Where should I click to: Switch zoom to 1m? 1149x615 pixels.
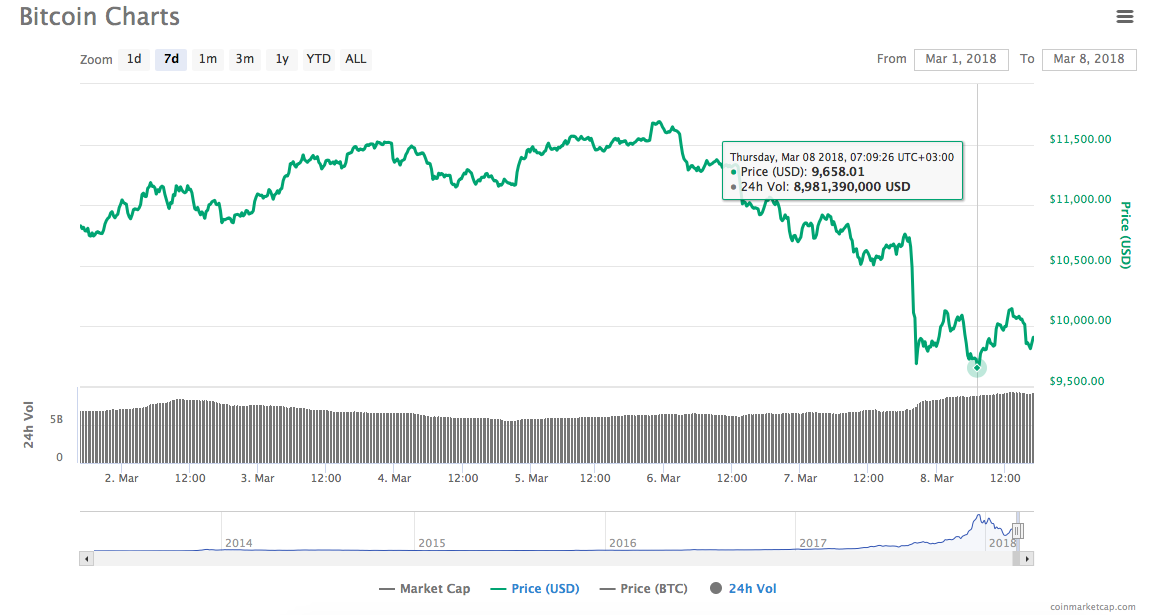(x=208, y=59)
